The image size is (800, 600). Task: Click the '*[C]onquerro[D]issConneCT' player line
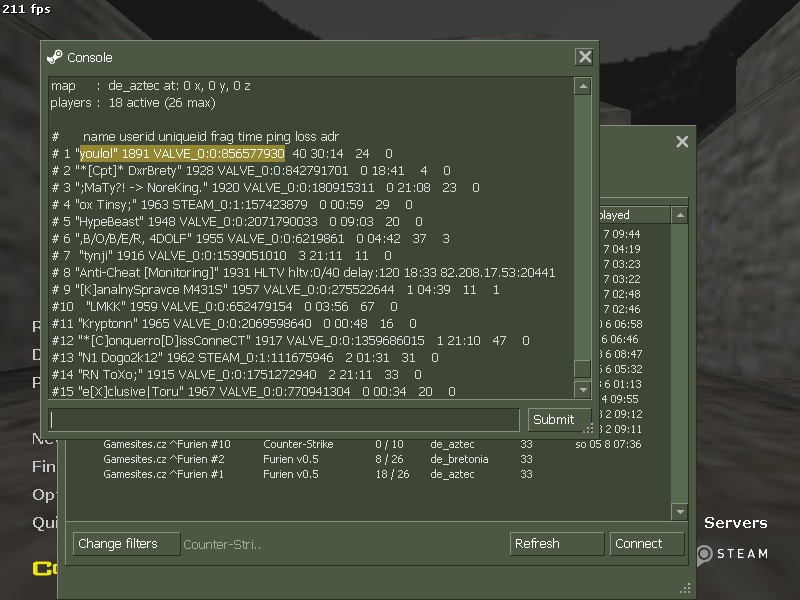click(x=290, y=341)
